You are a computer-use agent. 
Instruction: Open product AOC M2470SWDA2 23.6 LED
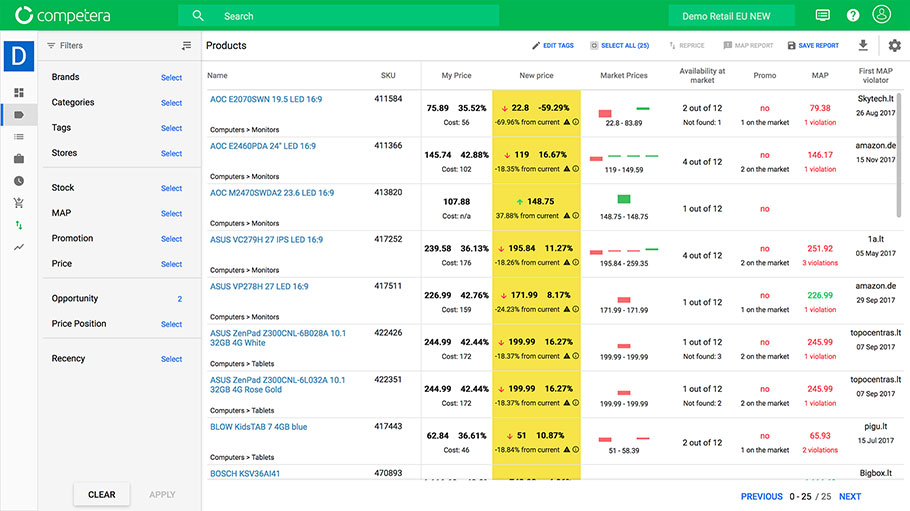pos(272,193)
